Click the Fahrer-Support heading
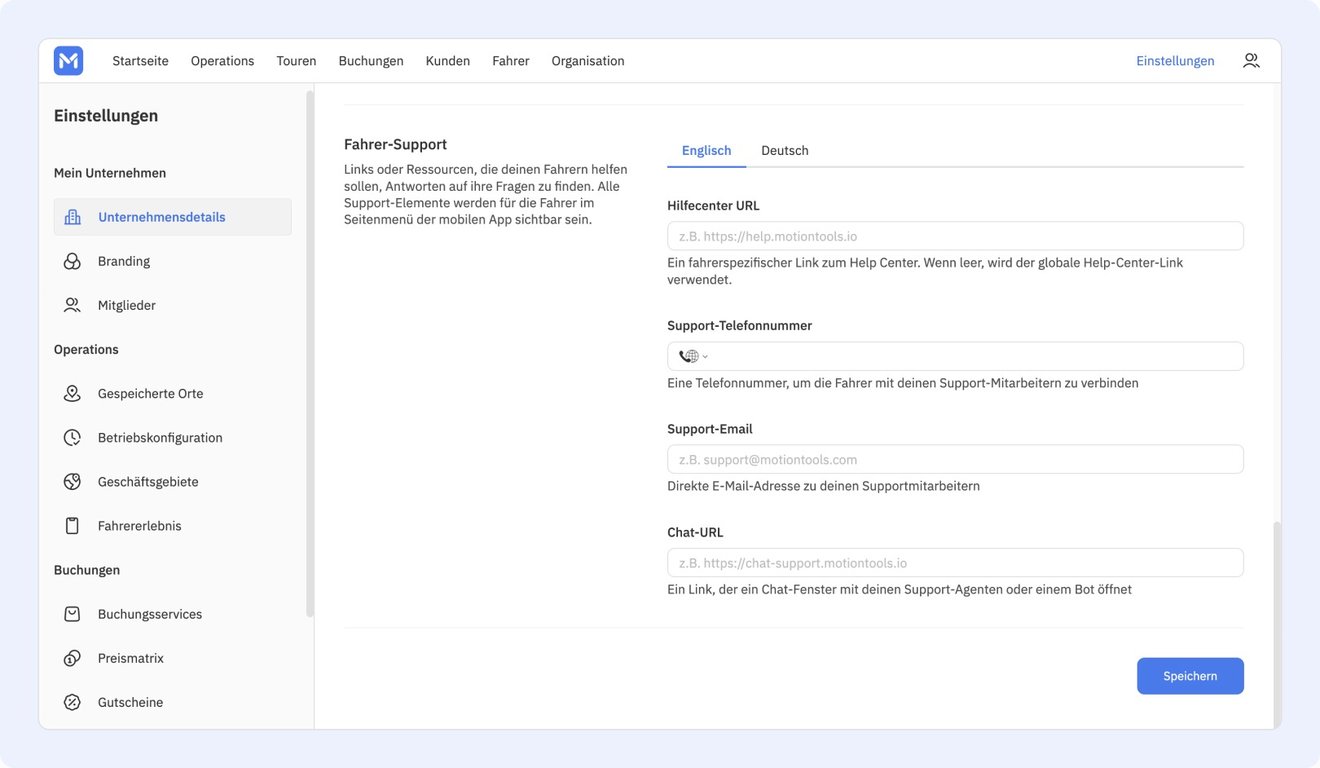The width and height of the screenshot is (1320, 768). 395,144
